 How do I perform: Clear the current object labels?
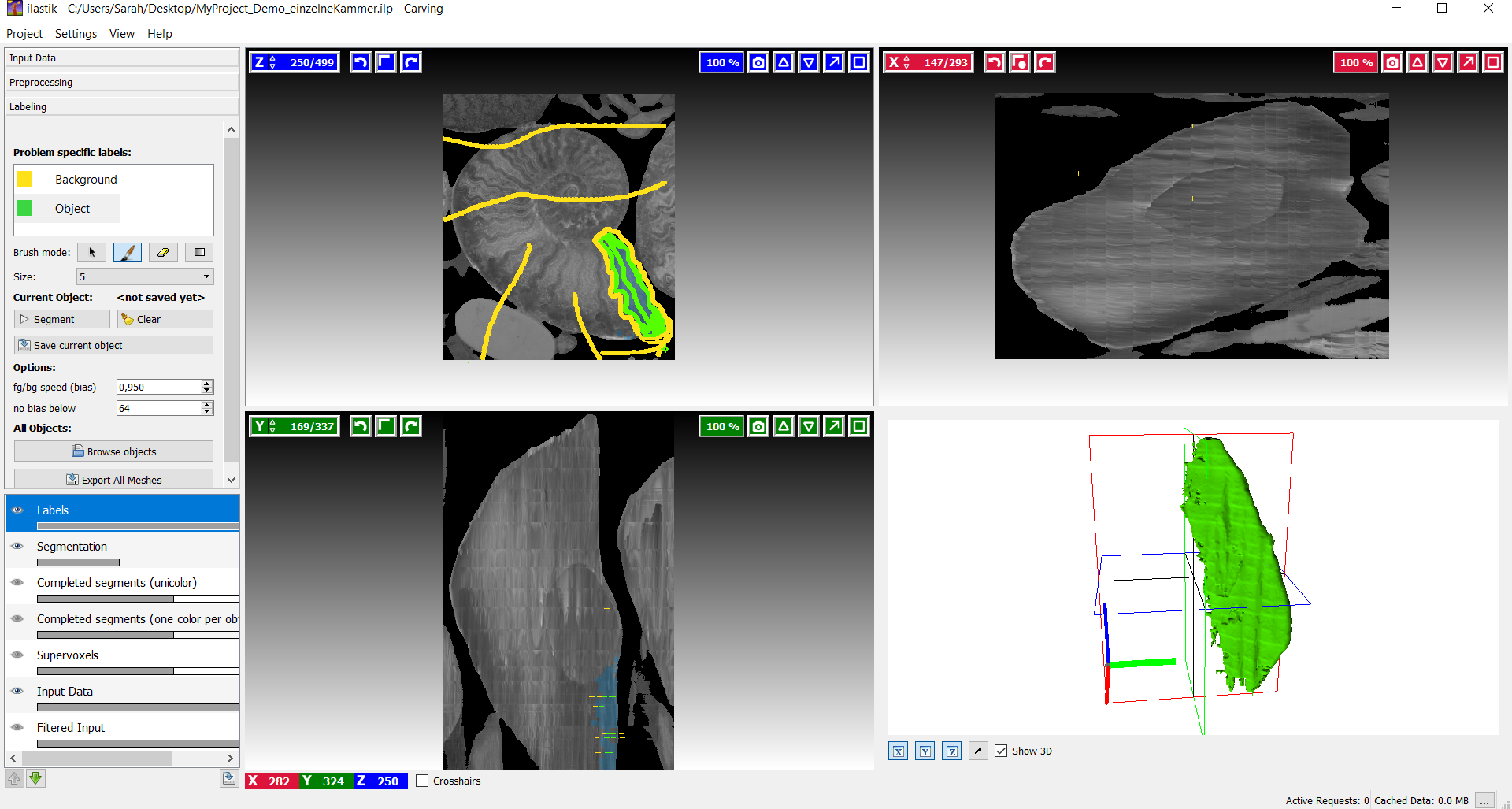click(x=165, y=319)
